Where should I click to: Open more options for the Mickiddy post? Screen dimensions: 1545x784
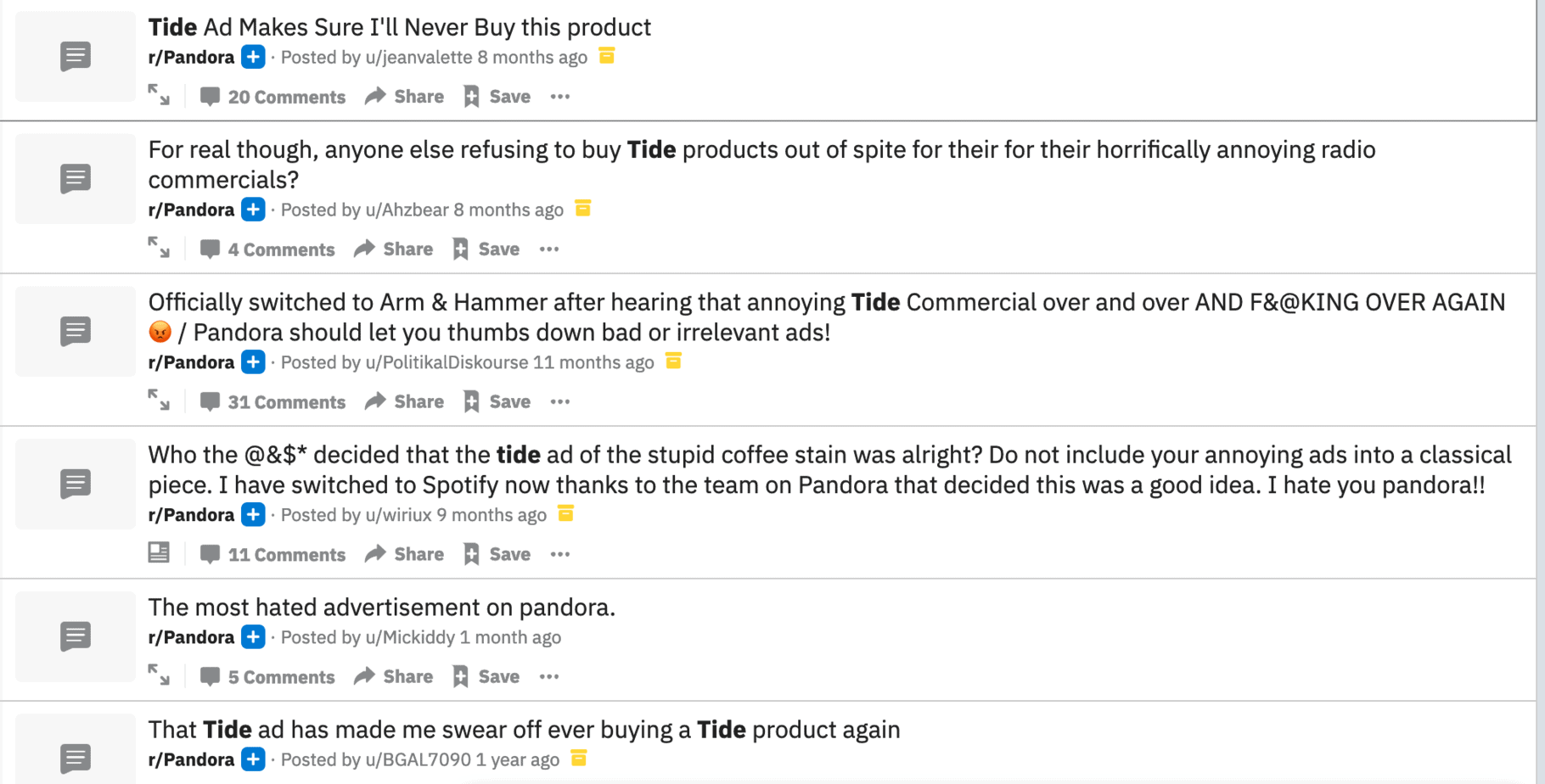pos(549,677)
